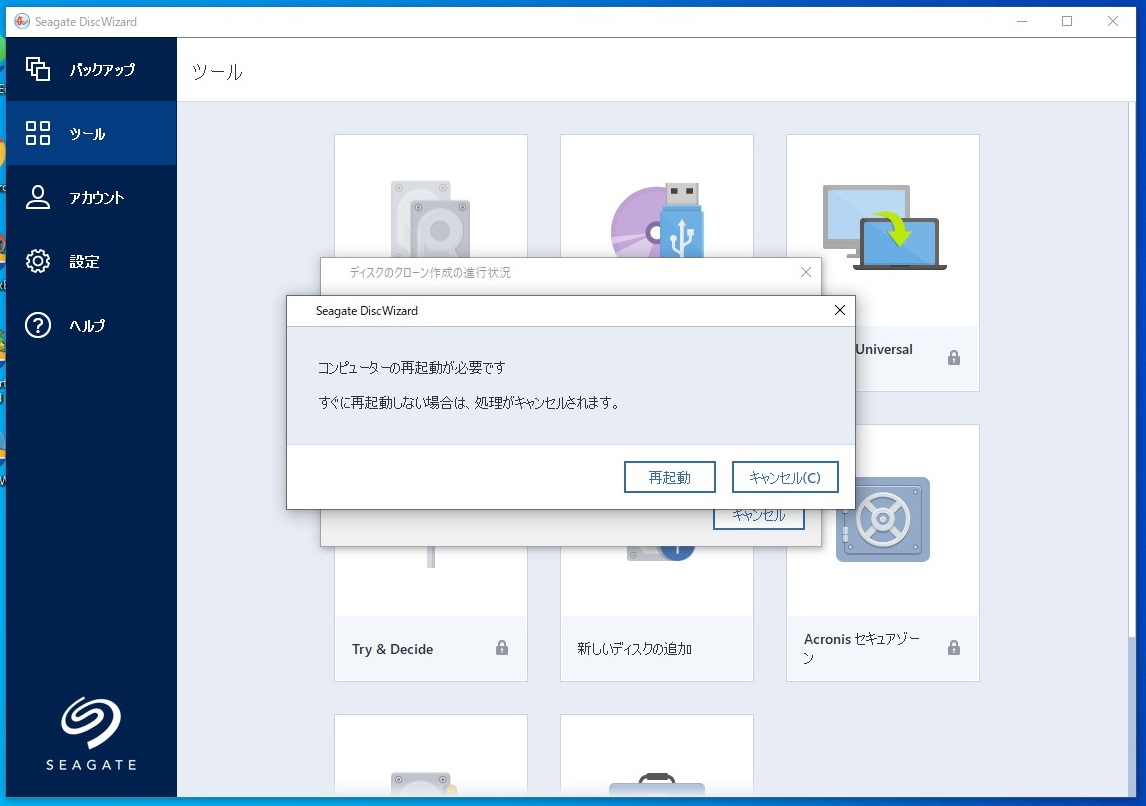Screen dimensions: 1146x806
Task: Click the backup icon in the sidebar
Action: (38, 69)
